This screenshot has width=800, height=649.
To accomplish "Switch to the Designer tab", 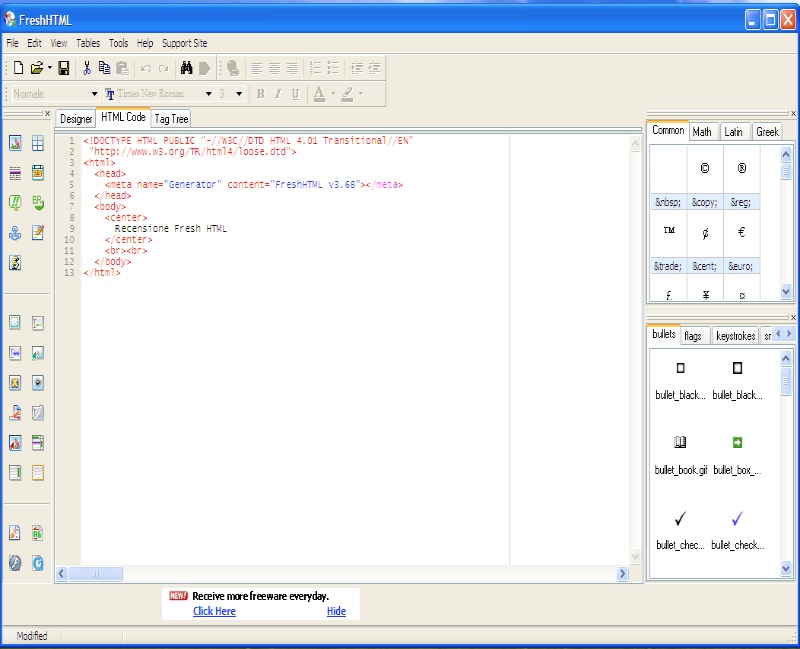I will pyautogui.click(x=76, y=118).
